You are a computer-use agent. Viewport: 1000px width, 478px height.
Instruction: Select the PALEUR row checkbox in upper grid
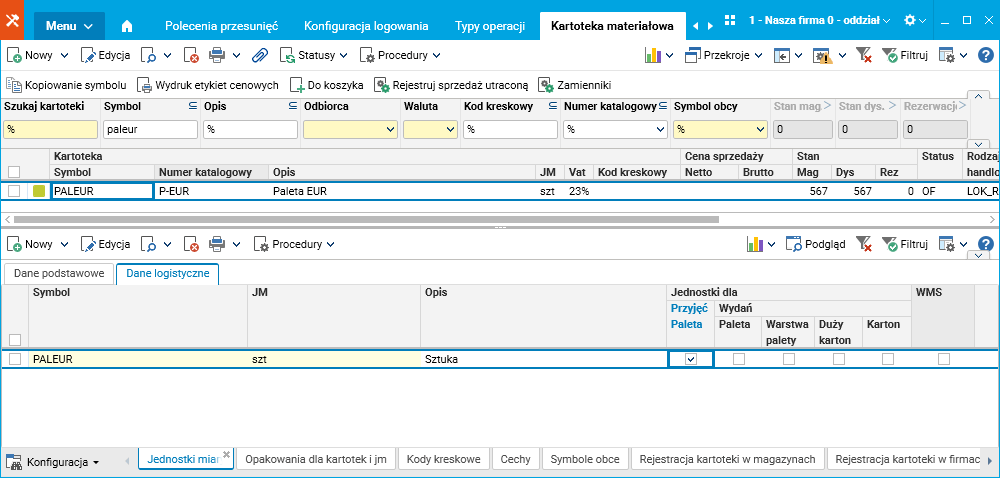coord(15,191)
